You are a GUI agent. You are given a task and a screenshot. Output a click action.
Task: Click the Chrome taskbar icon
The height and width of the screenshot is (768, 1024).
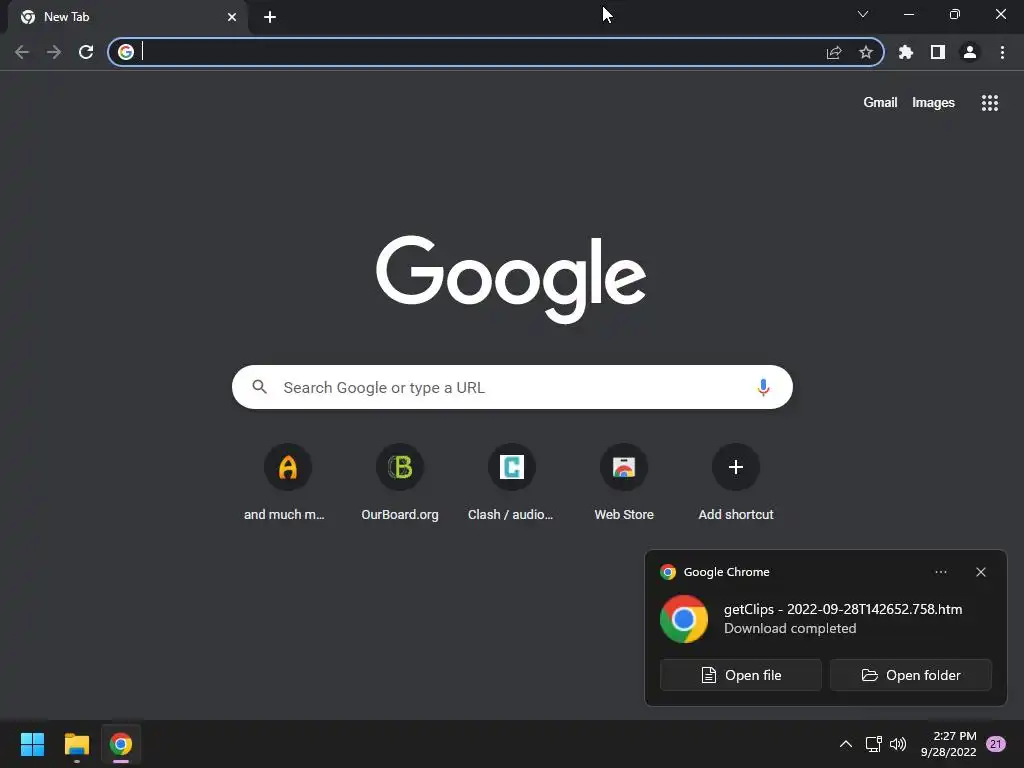tap(121, 744)
